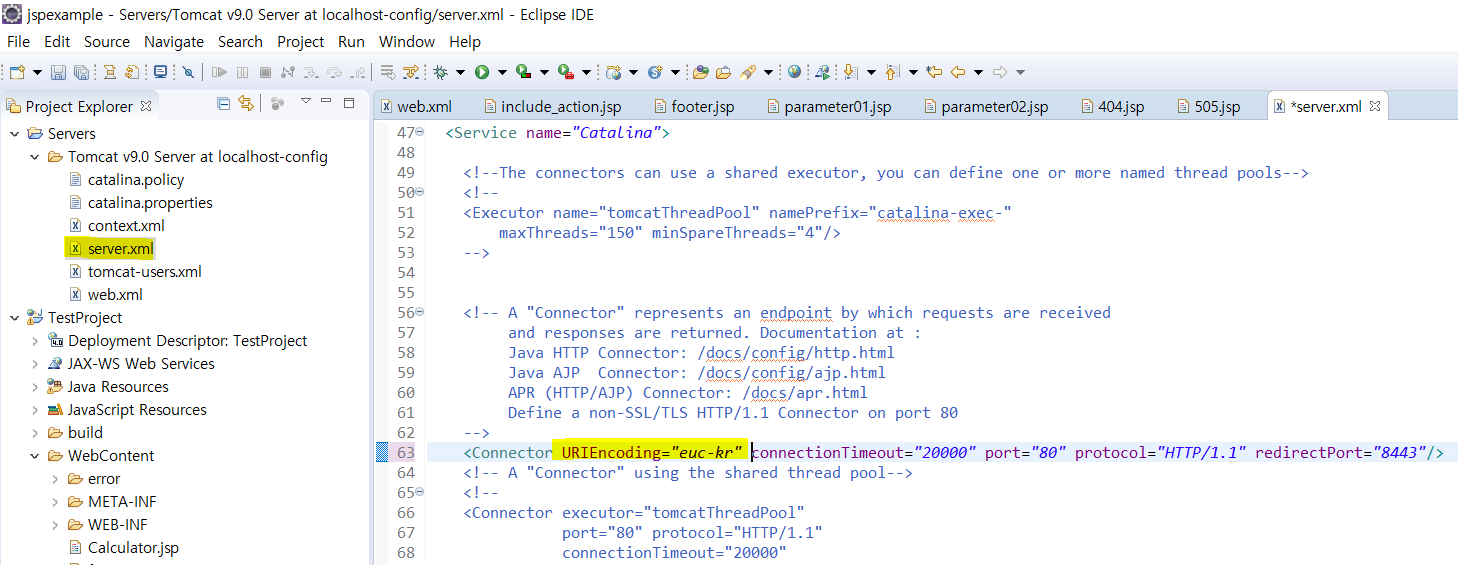The image size is (1458, 565).
Task: Collapse All in Project Explorer
Action: click(224, 103)
